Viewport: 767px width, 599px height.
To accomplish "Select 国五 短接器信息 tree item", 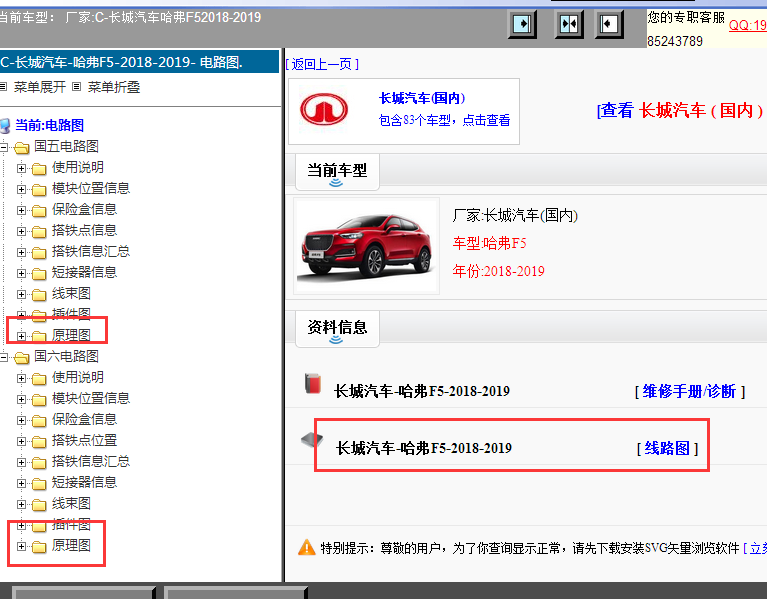I will 84,272.
